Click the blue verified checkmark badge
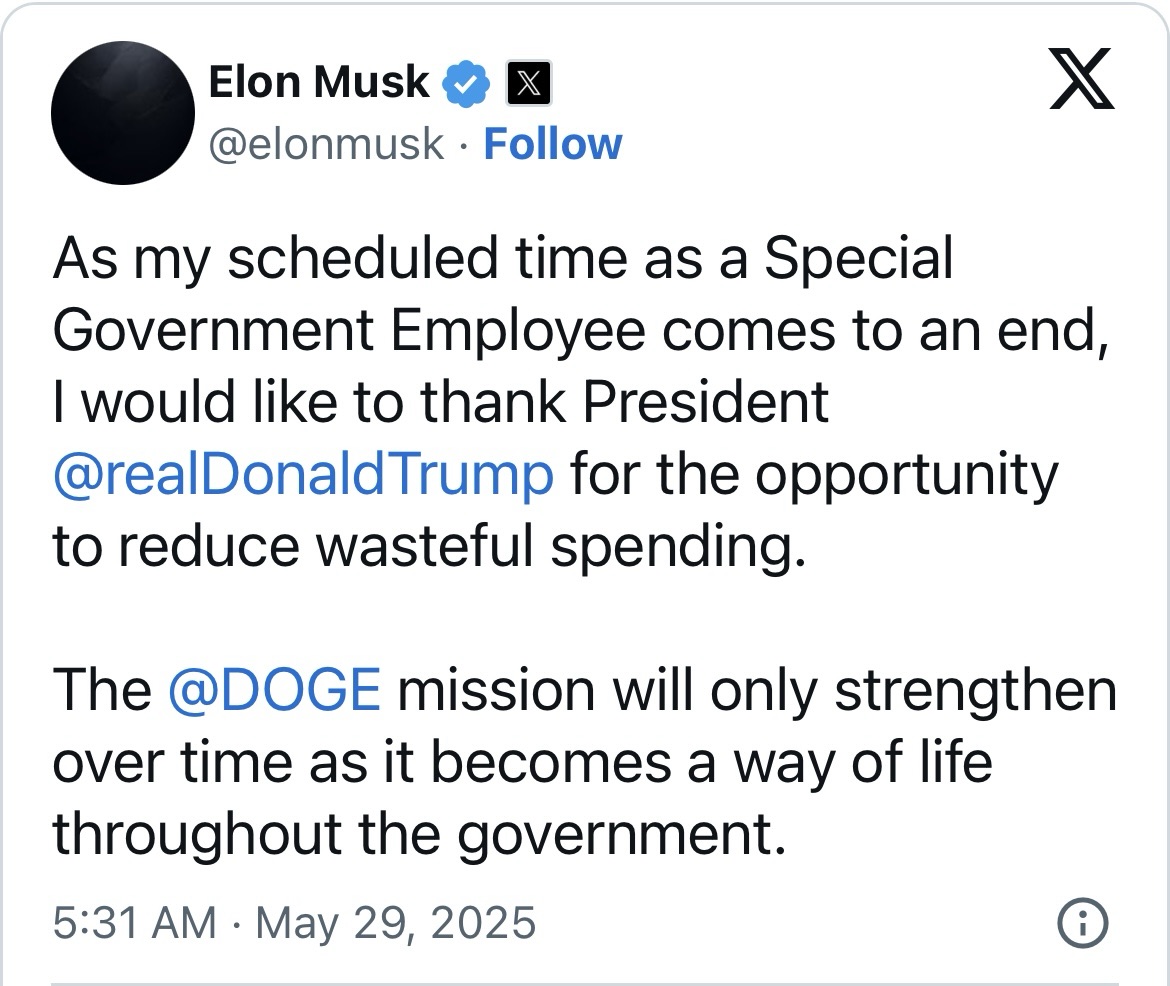The width and height of the screenshot is (1170, 986). pyautogui.click(x=466, y=83)
